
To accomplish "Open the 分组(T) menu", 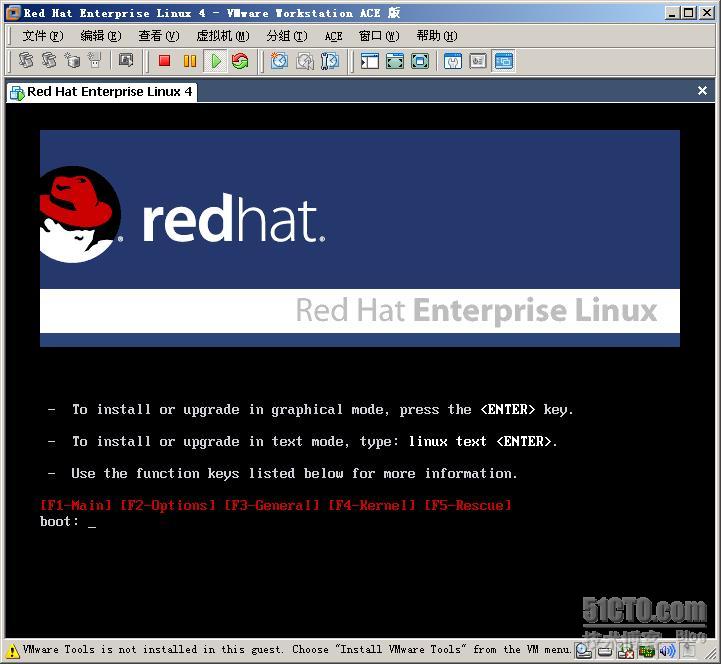I will (x=286, y=36).
